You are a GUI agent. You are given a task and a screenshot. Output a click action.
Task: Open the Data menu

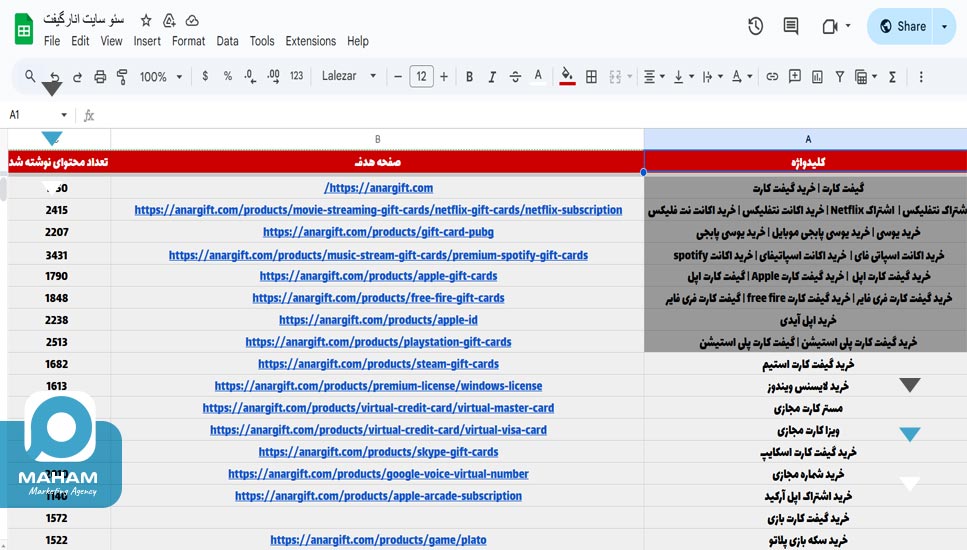(x=227, y=41)
